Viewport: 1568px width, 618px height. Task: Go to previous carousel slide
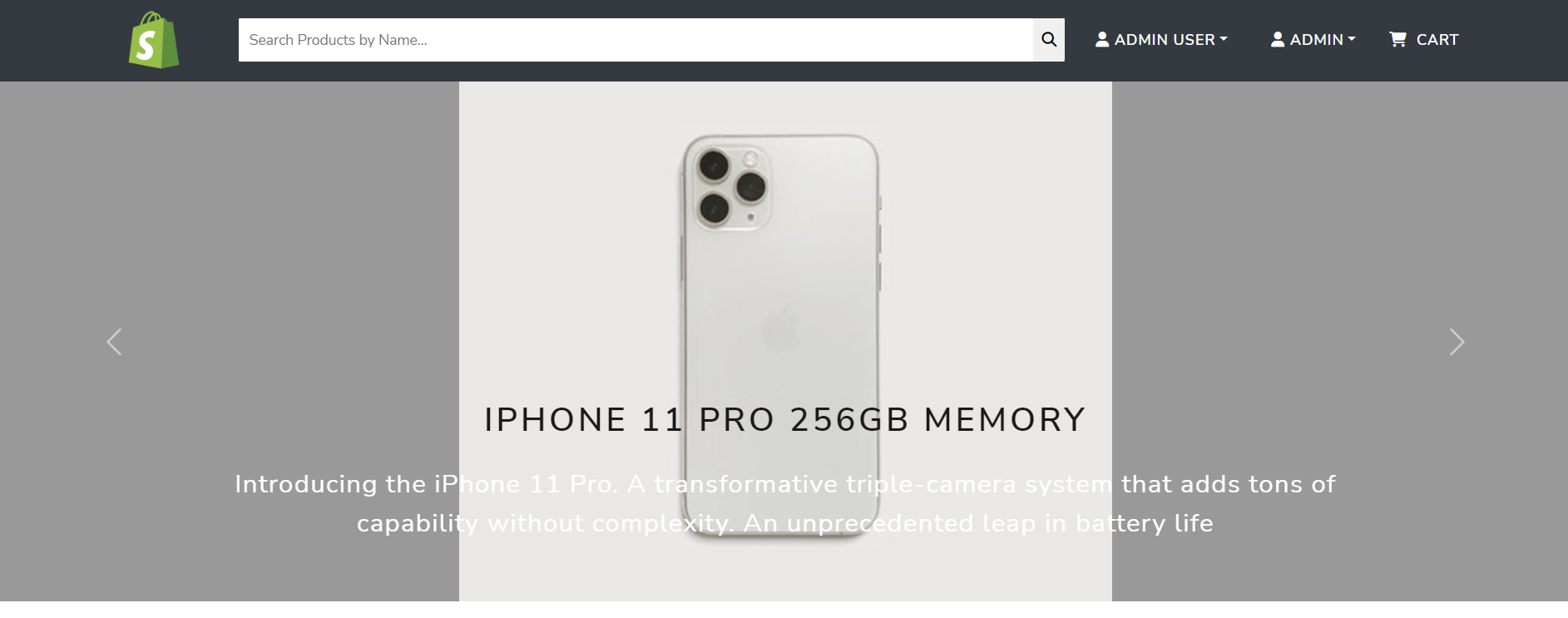pyautogui.click(x=115, y=342)
